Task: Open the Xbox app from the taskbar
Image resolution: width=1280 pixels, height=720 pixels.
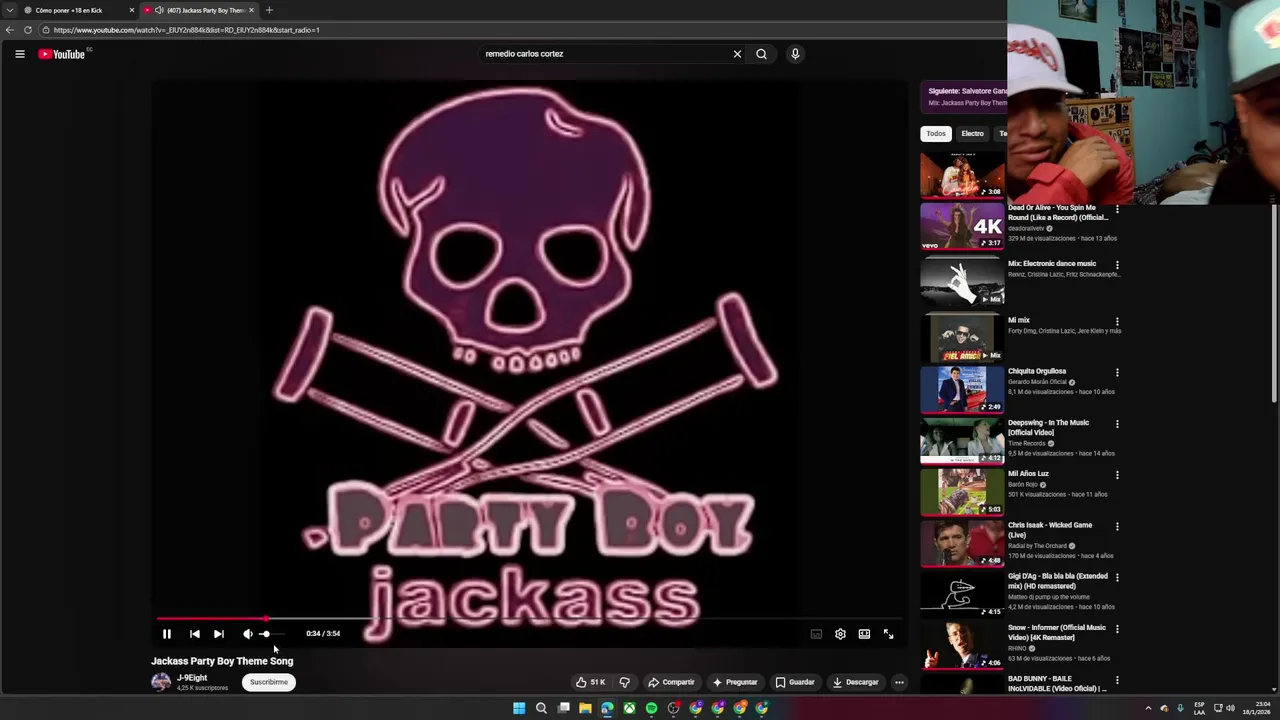Action: [629, 708]
